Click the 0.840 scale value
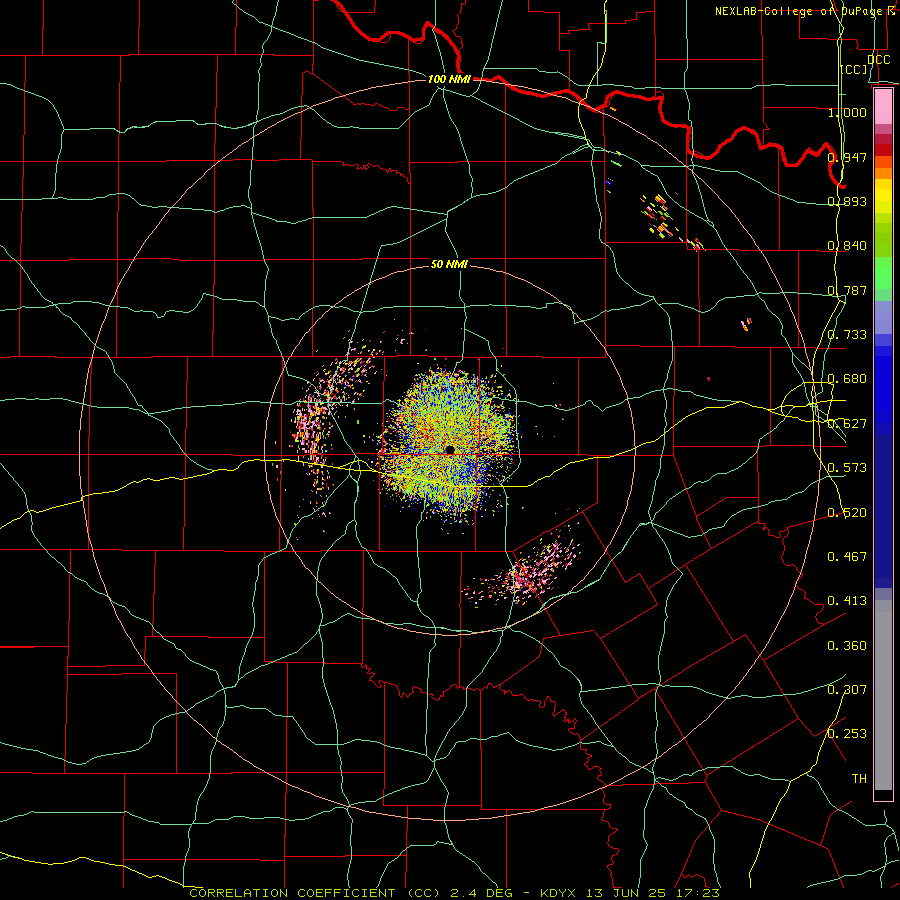Screen dimensions: 900x900 tap(847, 246)
